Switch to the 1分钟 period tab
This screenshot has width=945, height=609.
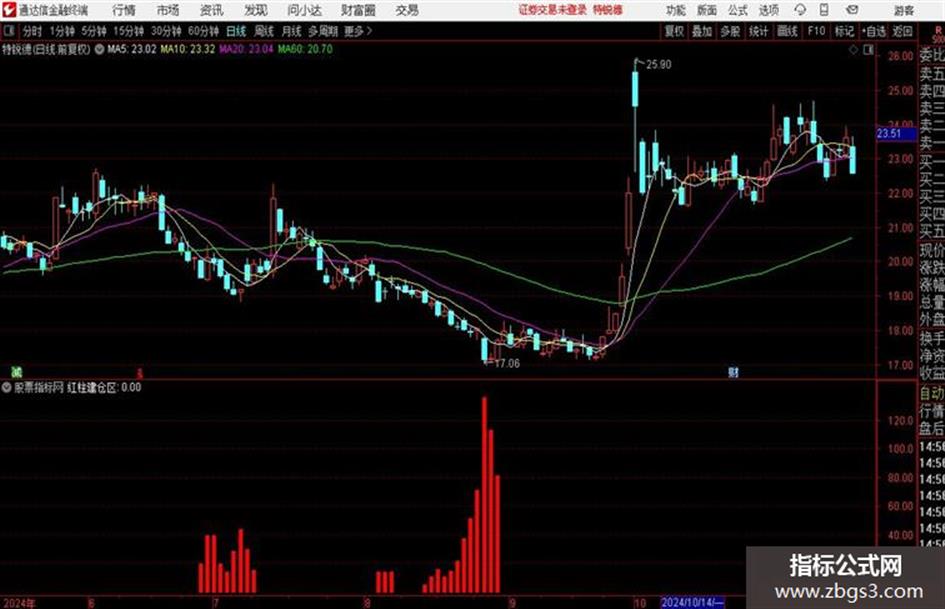tap(62, 31)
